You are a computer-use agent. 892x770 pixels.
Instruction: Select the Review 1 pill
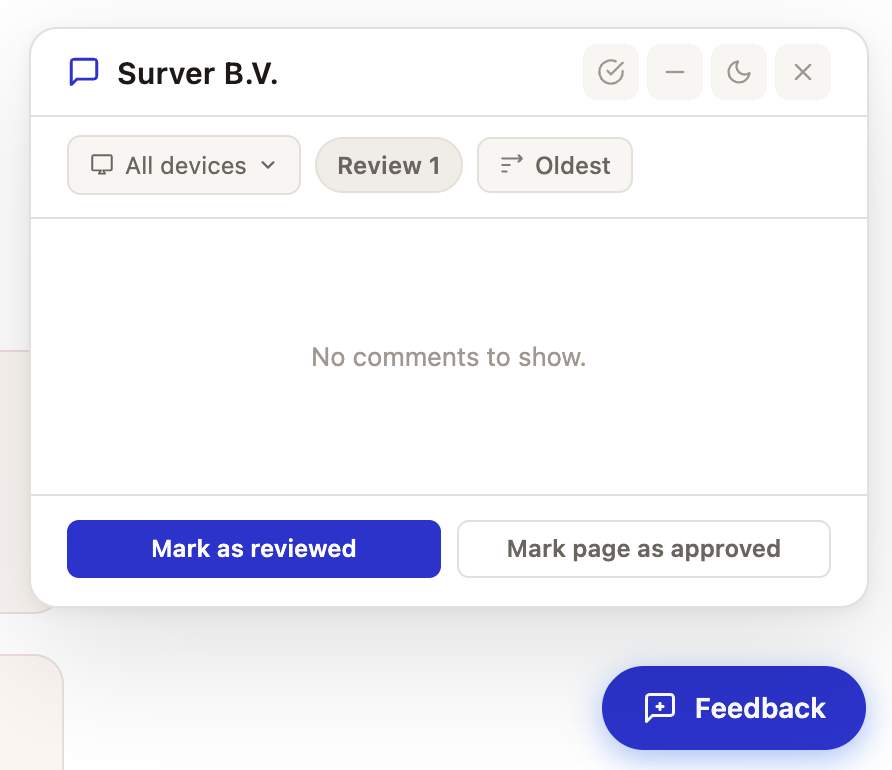389,165
